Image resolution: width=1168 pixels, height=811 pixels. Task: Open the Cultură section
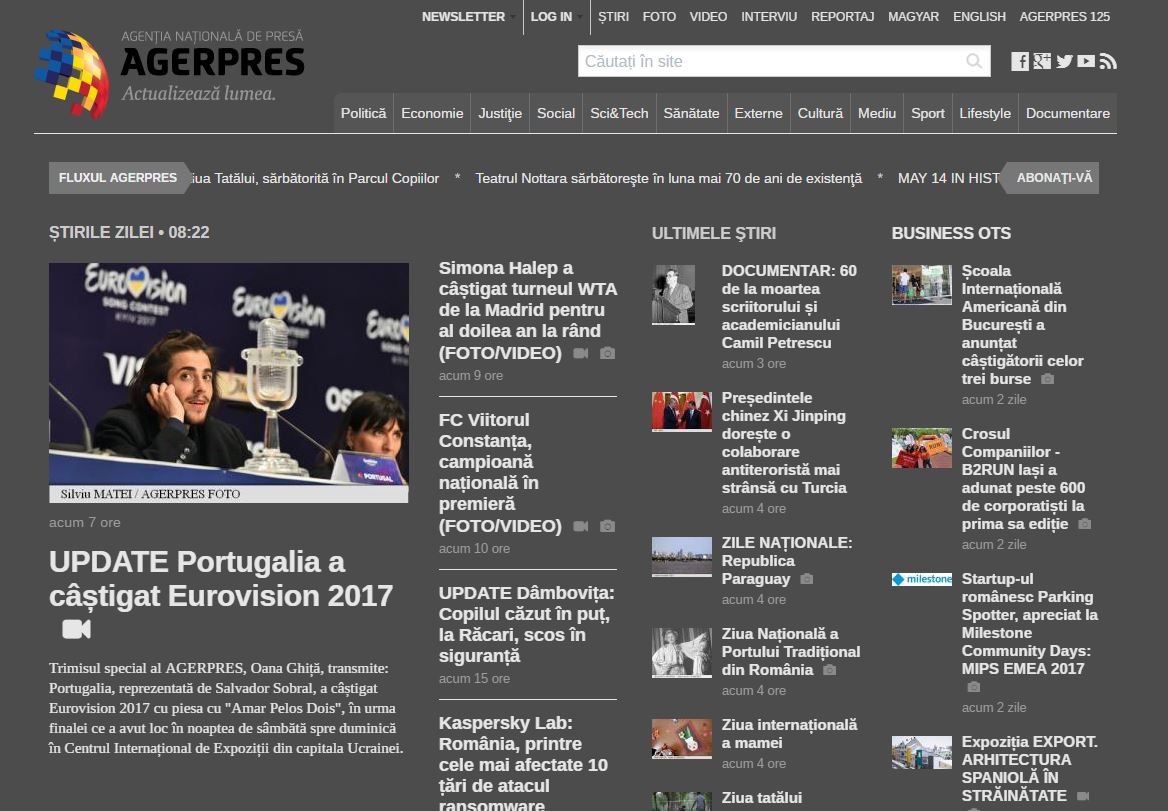(820, 113)
